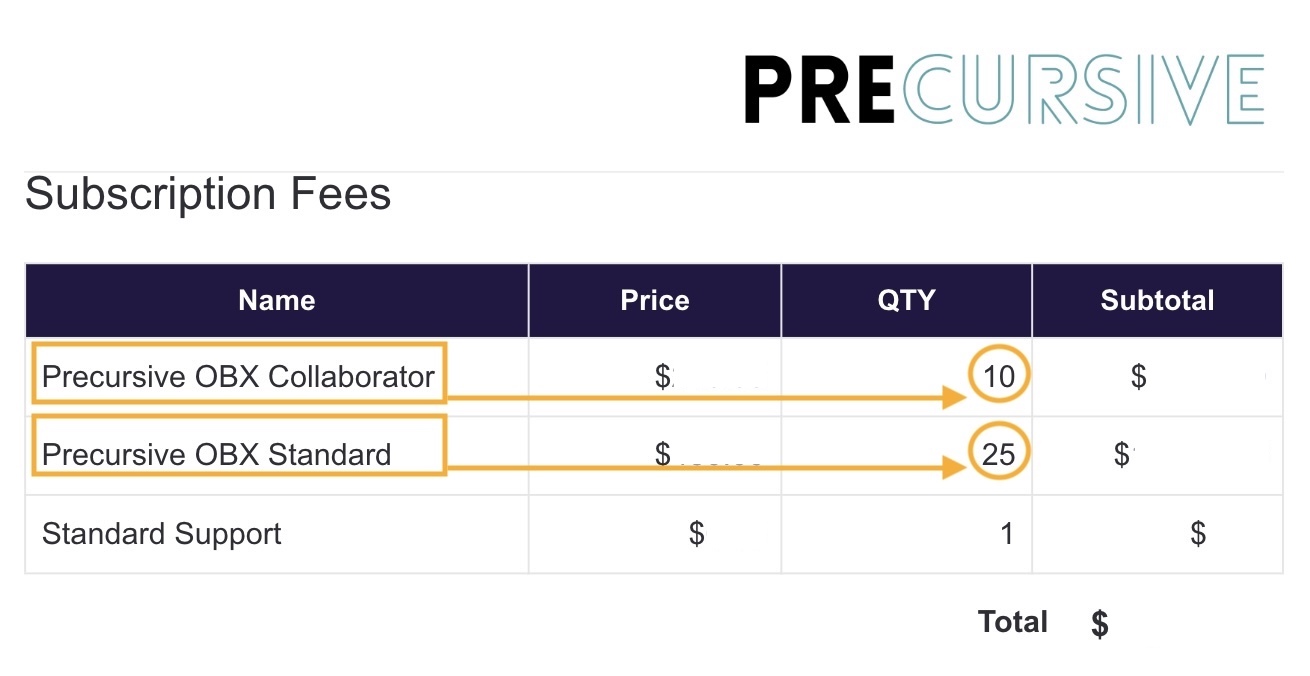Click the Standard Support price cell
1310x676 pixels.
(x=655, y=534)
